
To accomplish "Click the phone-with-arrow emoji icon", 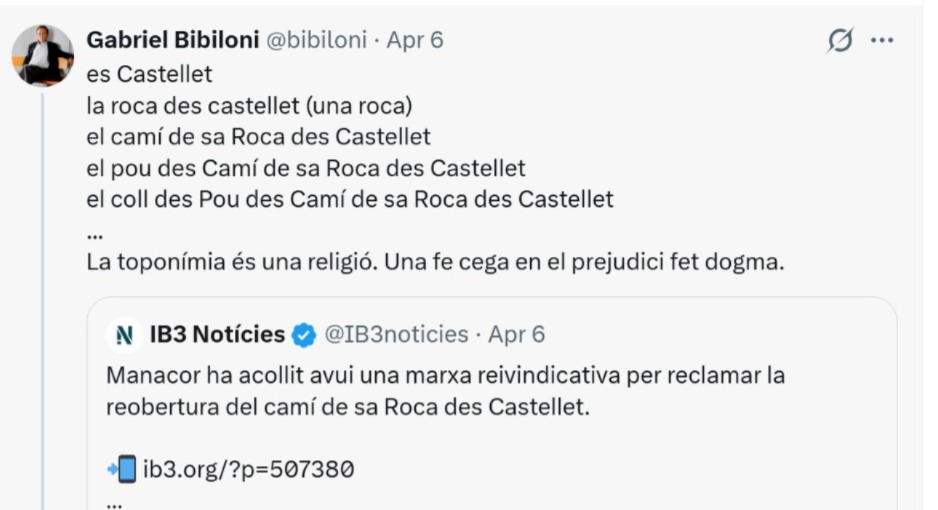I will tap(120, 468).
